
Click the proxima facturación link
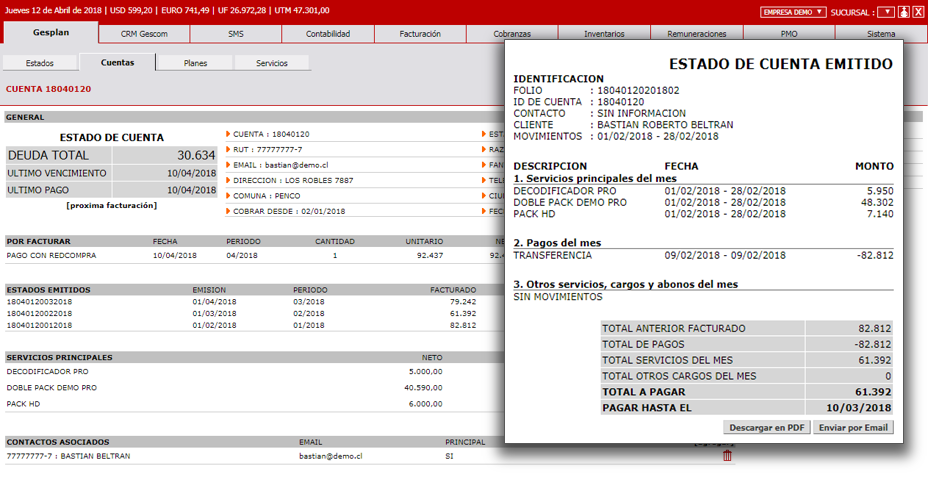point(111,205)
